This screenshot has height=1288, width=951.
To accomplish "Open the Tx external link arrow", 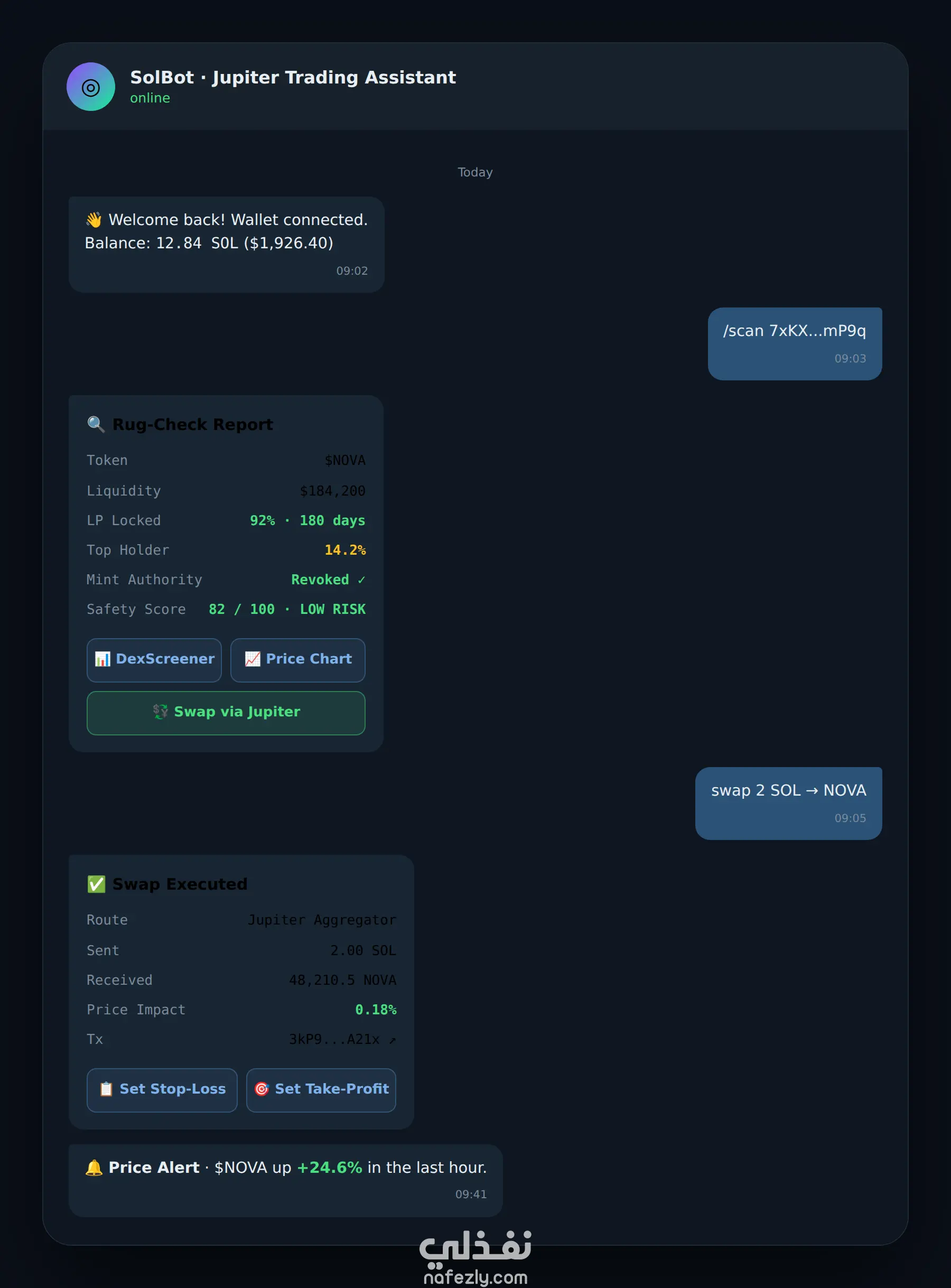I will 393,1039.
